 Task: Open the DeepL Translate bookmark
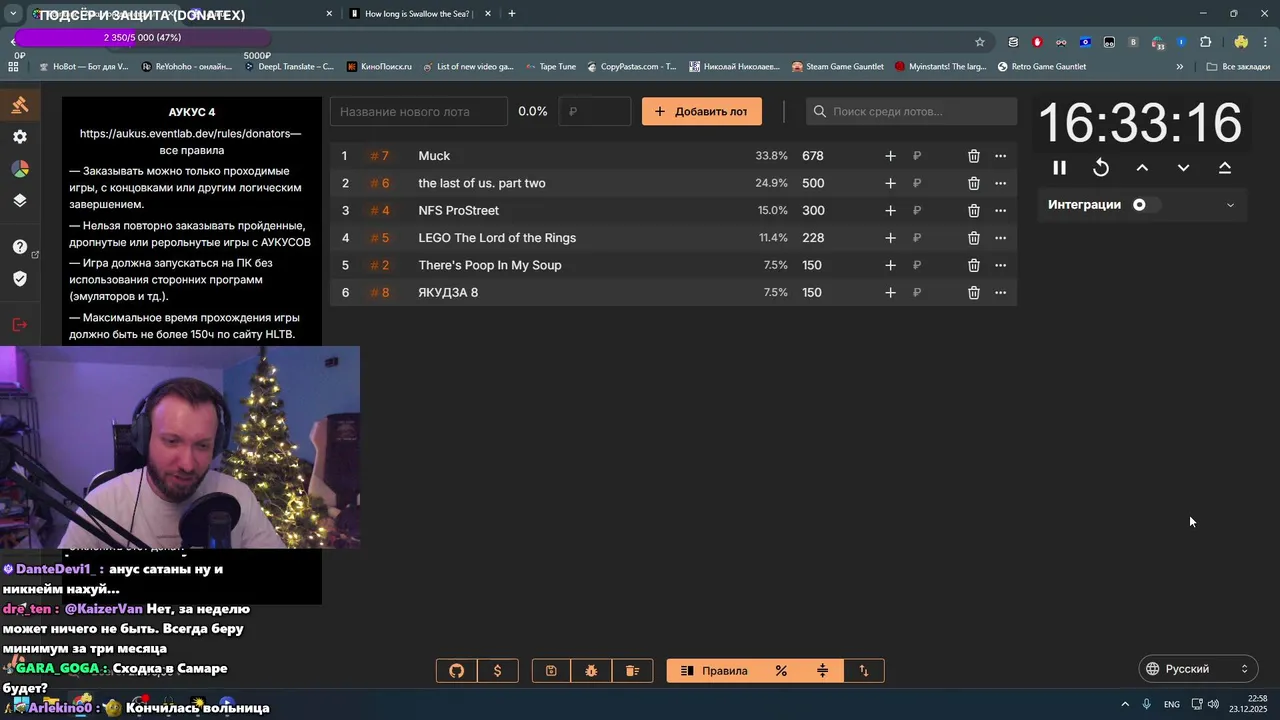point(289,67)
